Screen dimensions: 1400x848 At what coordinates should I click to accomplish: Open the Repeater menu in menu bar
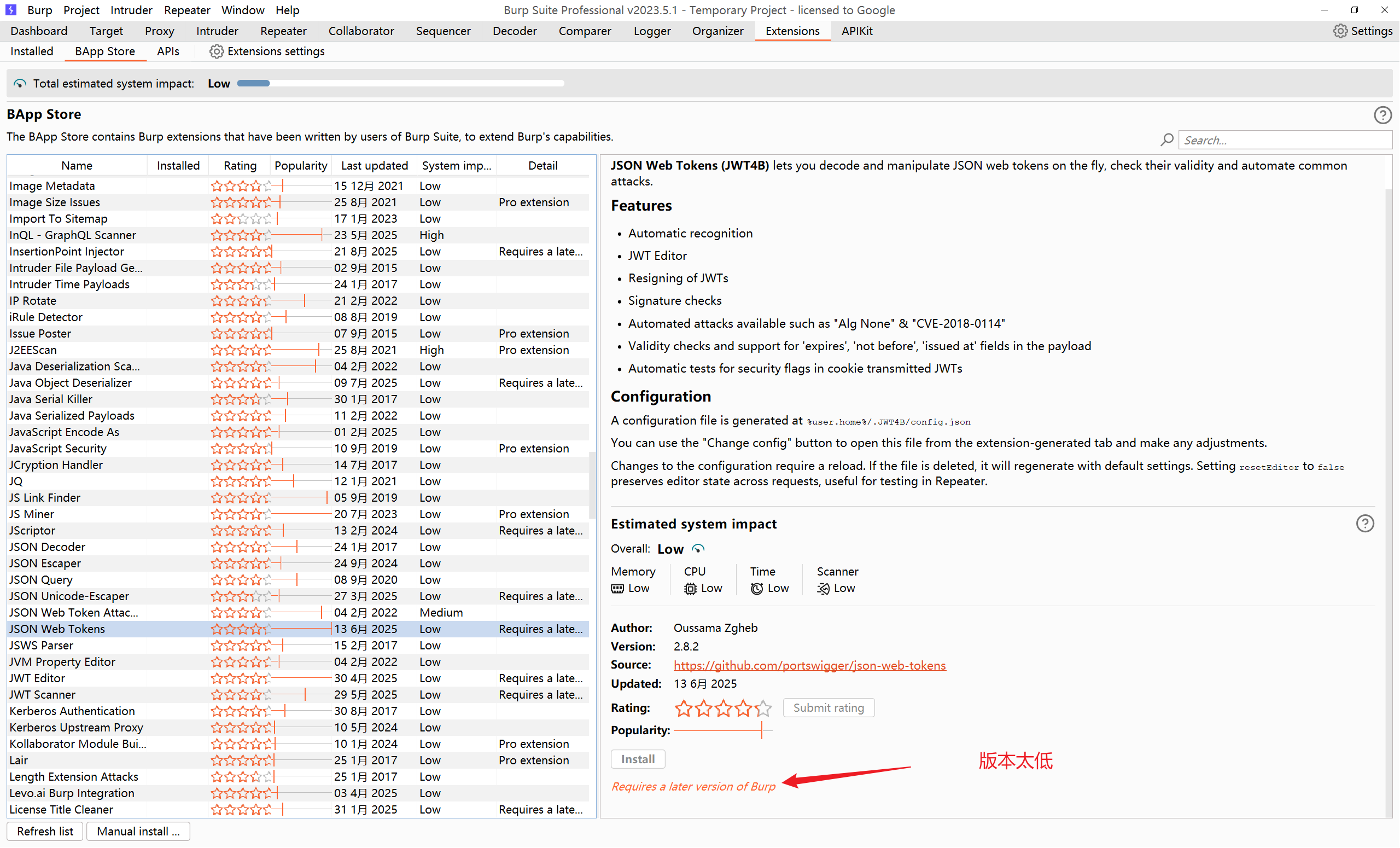click(x=187, y=10)
